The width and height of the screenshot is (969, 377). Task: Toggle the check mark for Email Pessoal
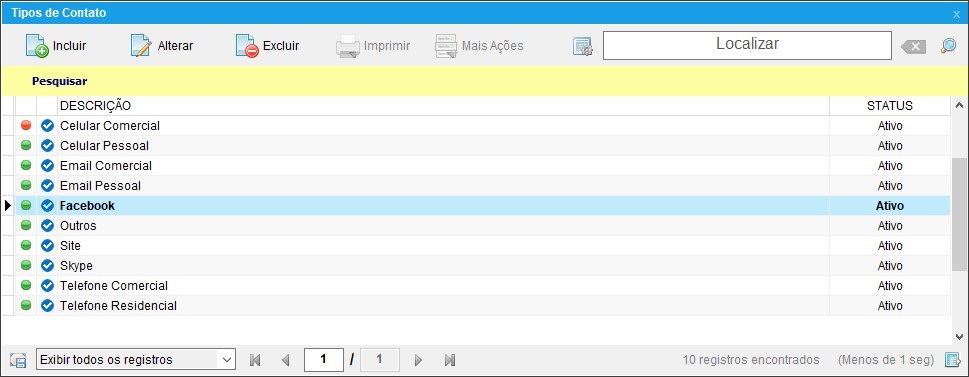(x=48, y=185)
